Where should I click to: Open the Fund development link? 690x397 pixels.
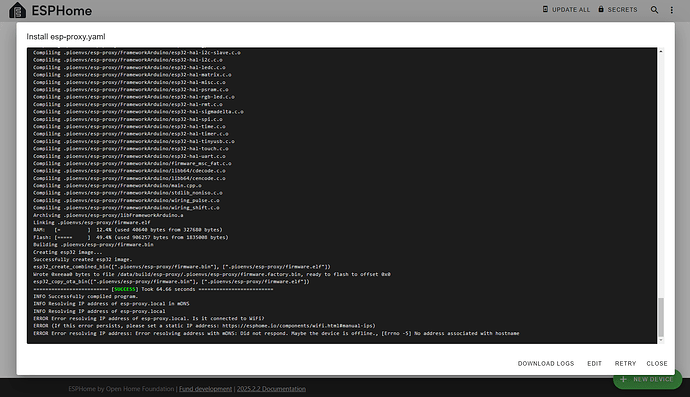(206, 389)
